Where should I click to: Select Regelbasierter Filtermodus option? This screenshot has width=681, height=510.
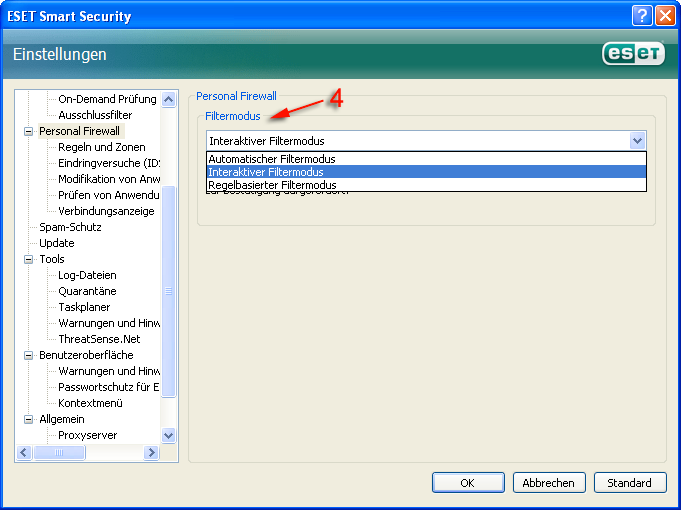426,185
